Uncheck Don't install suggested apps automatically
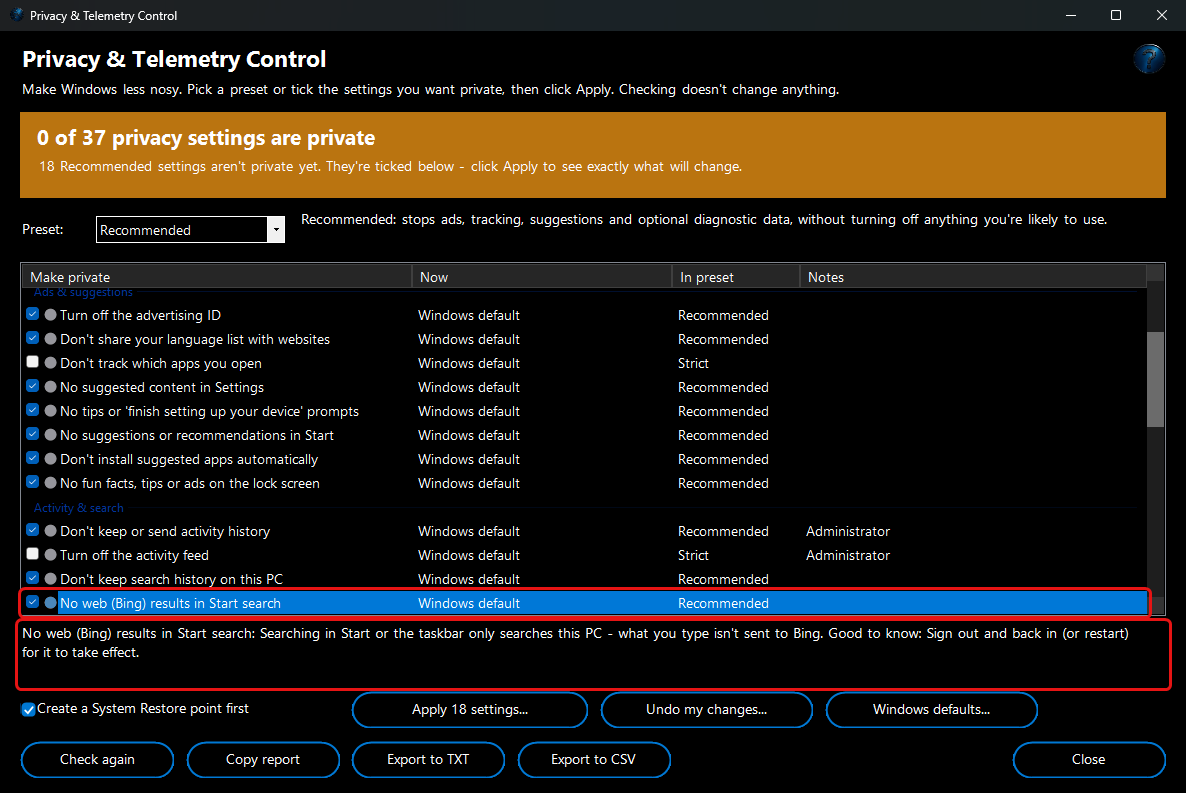1186x793 pixels. (33, 458)
